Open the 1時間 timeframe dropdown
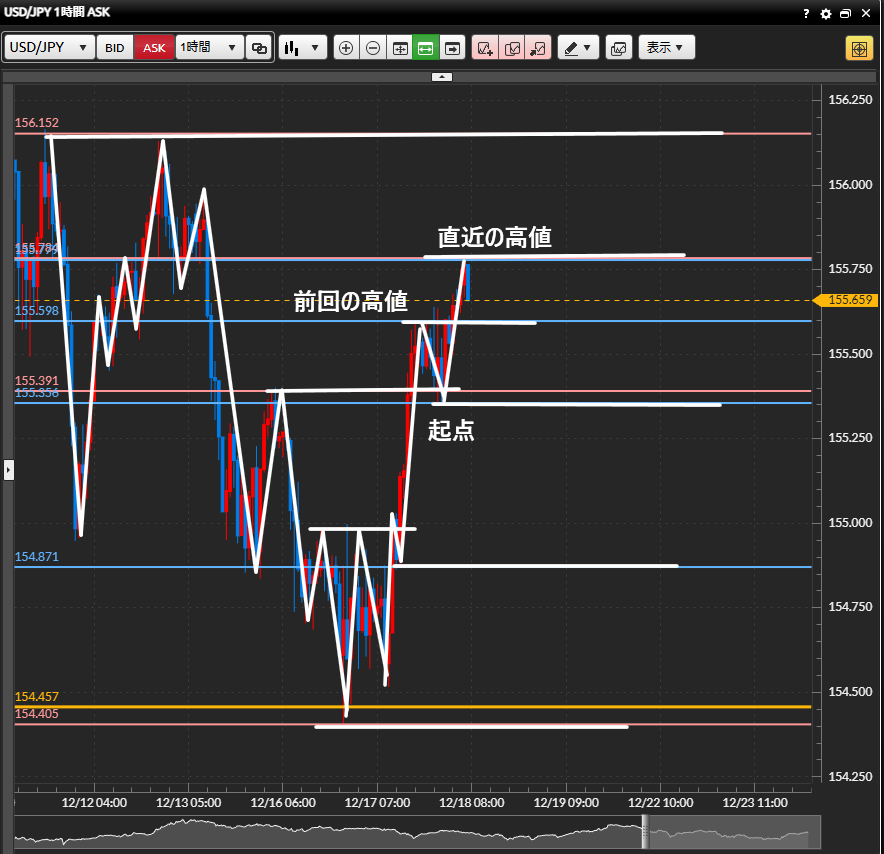 [x=209, y=48]
